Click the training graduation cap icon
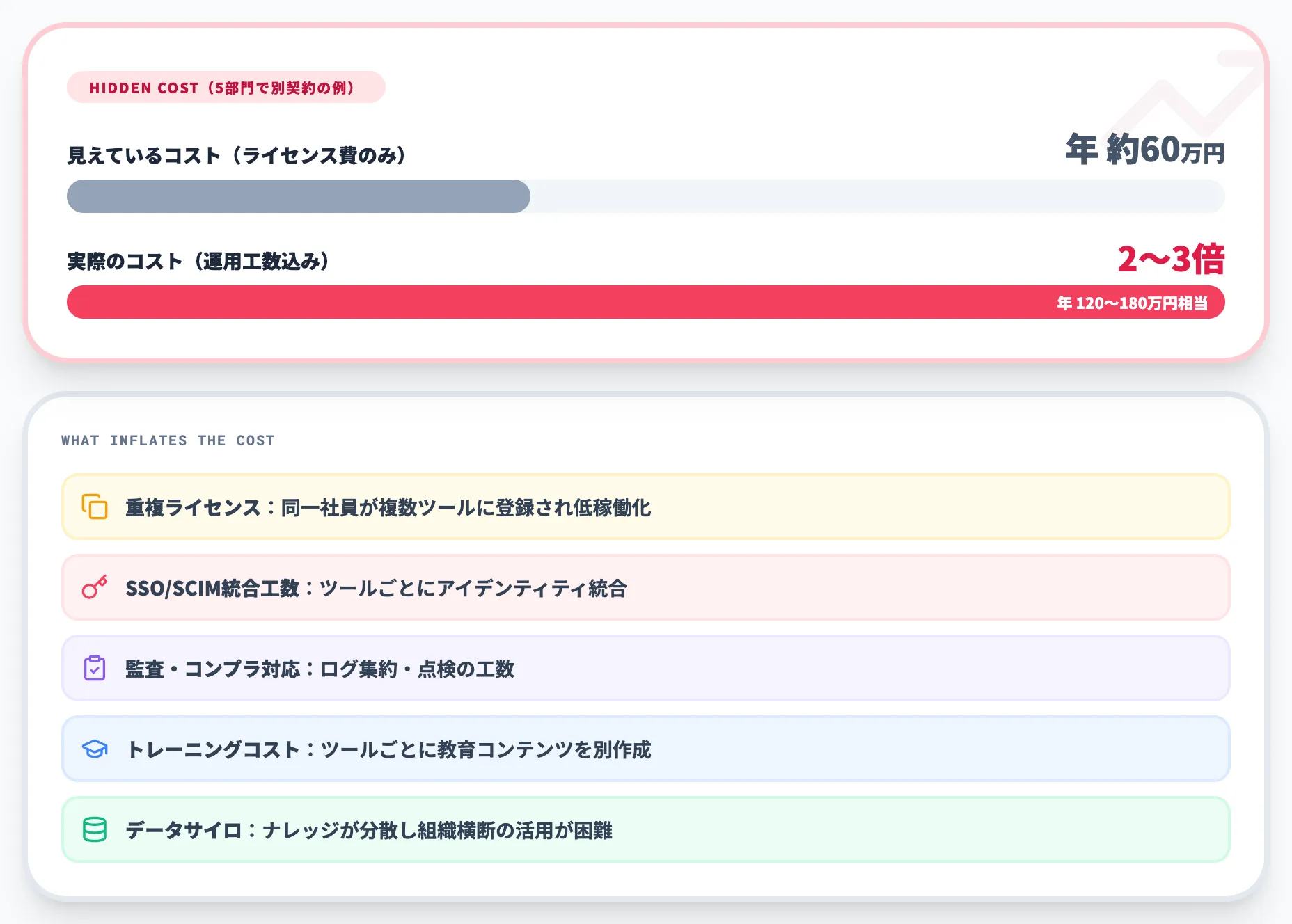Image resolution: width=1292 pixels, height=924 pixels. [95, 749]
